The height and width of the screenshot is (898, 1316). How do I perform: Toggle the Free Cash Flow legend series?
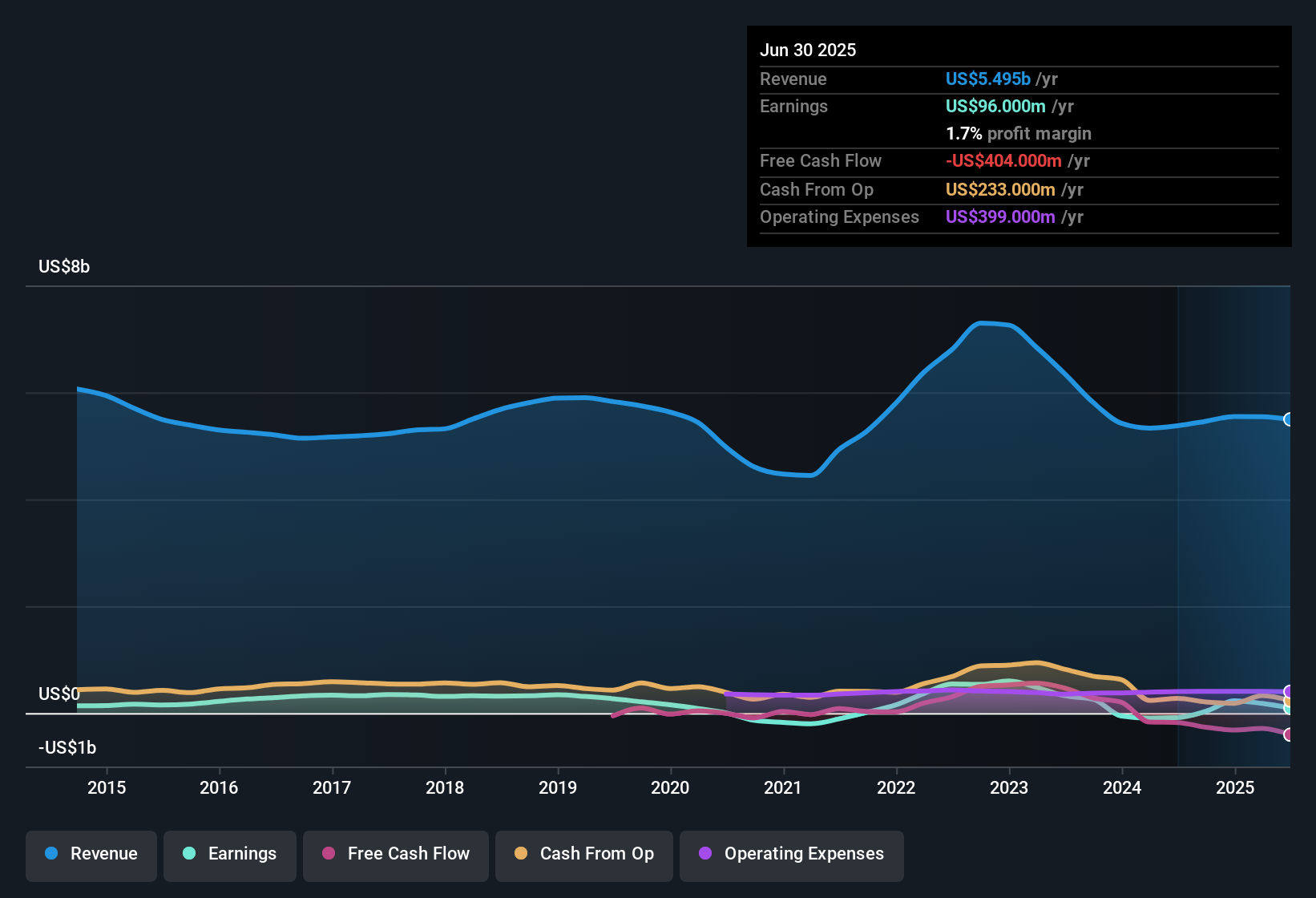(x=396, y=854)
